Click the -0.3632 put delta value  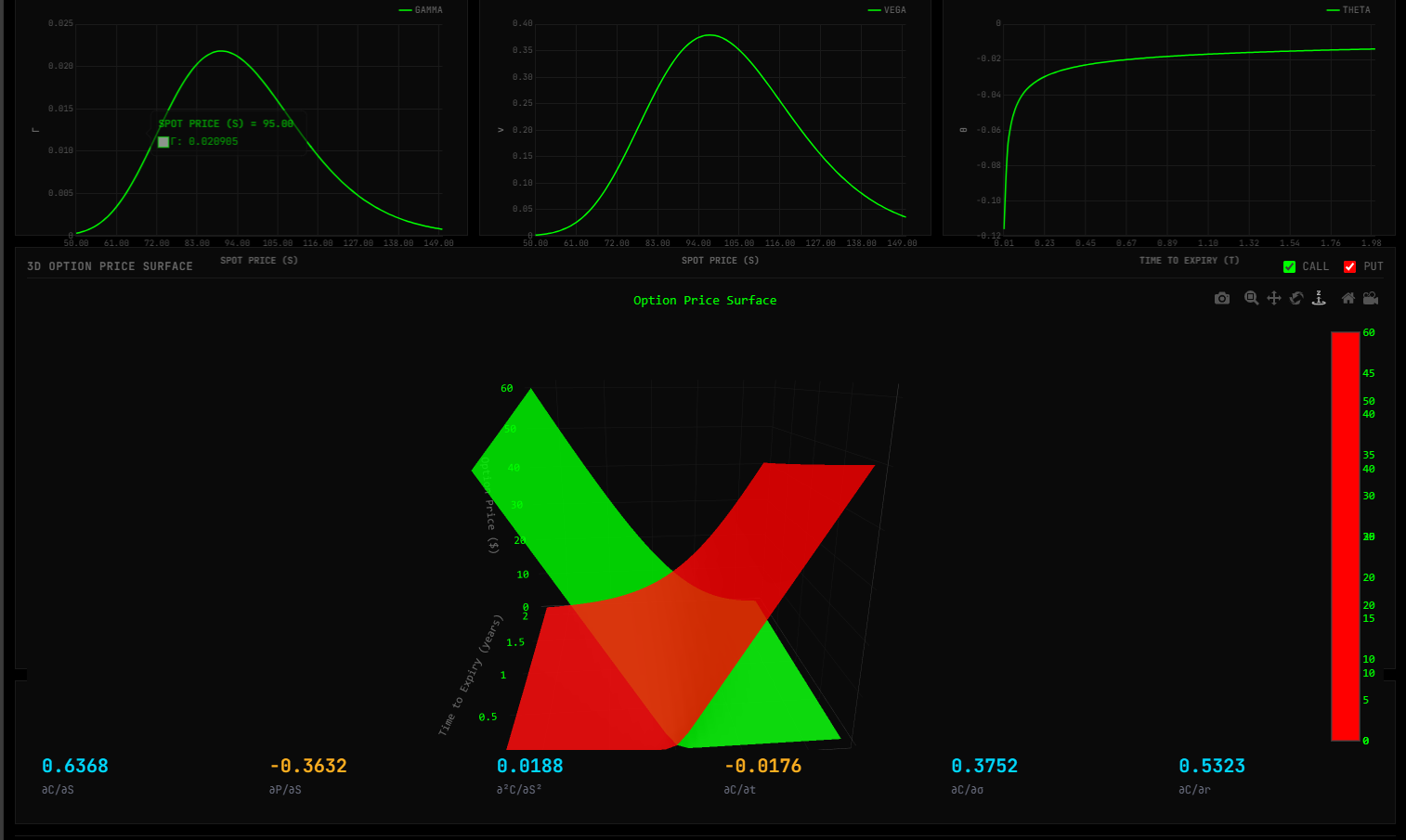click(308, 766)
